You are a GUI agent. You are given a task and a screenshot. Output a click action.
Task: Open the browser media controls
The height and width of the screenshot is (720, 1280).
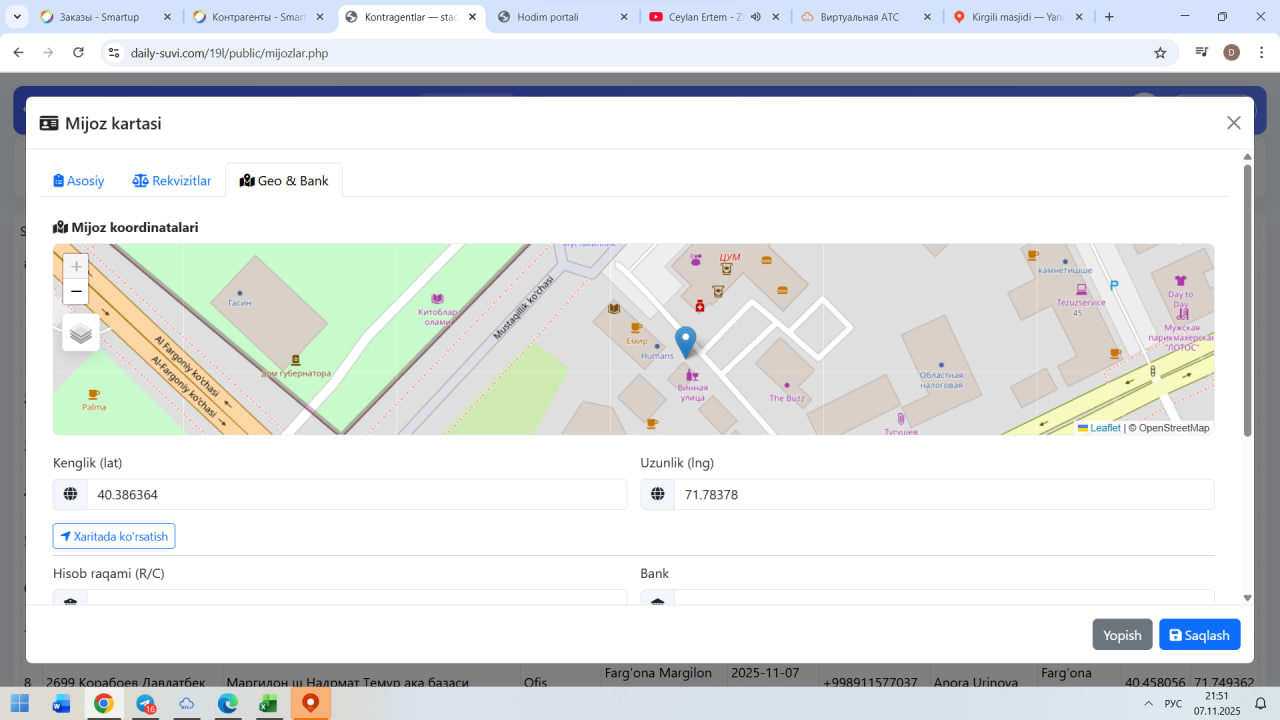click(1202, 53)
